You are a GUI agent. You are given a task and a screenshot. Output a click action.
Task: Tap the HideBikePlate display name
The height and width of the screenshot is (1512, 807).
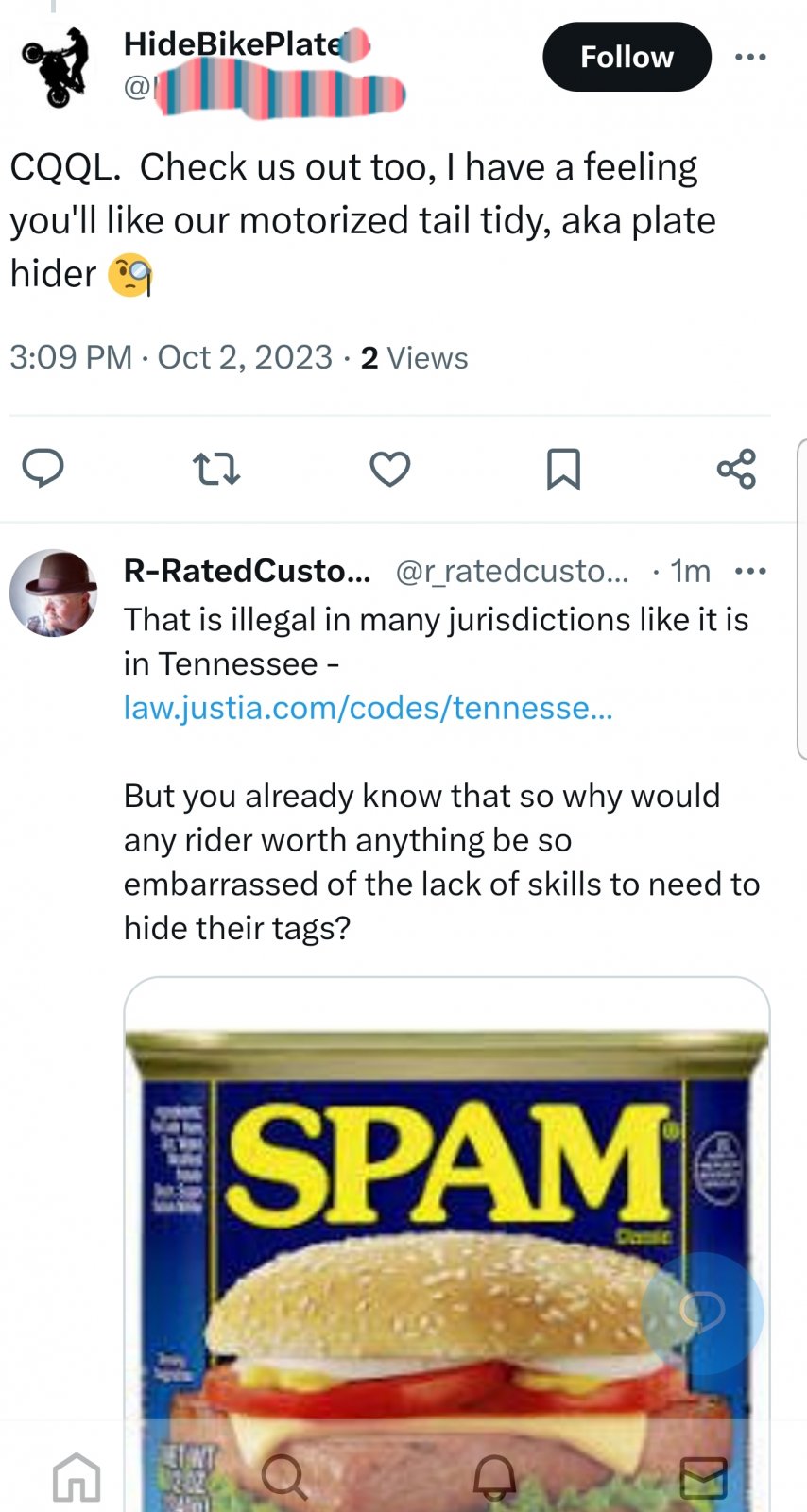[x=233, y=43]
